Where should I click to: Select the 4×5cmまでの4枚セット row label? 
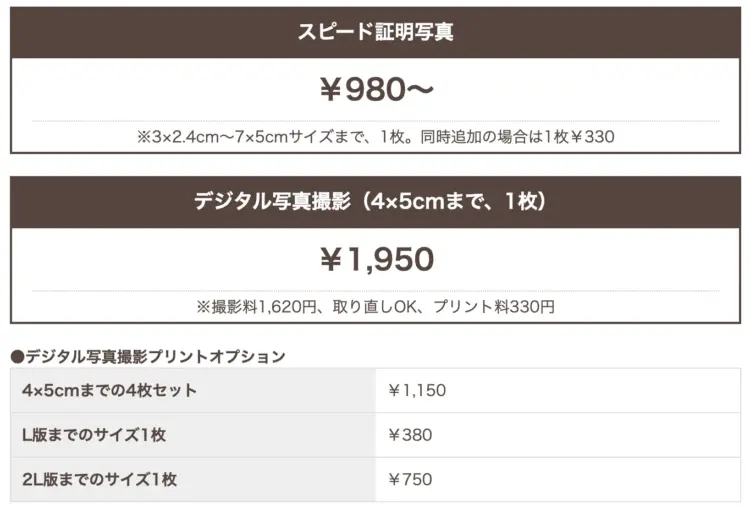coord(109,390)
